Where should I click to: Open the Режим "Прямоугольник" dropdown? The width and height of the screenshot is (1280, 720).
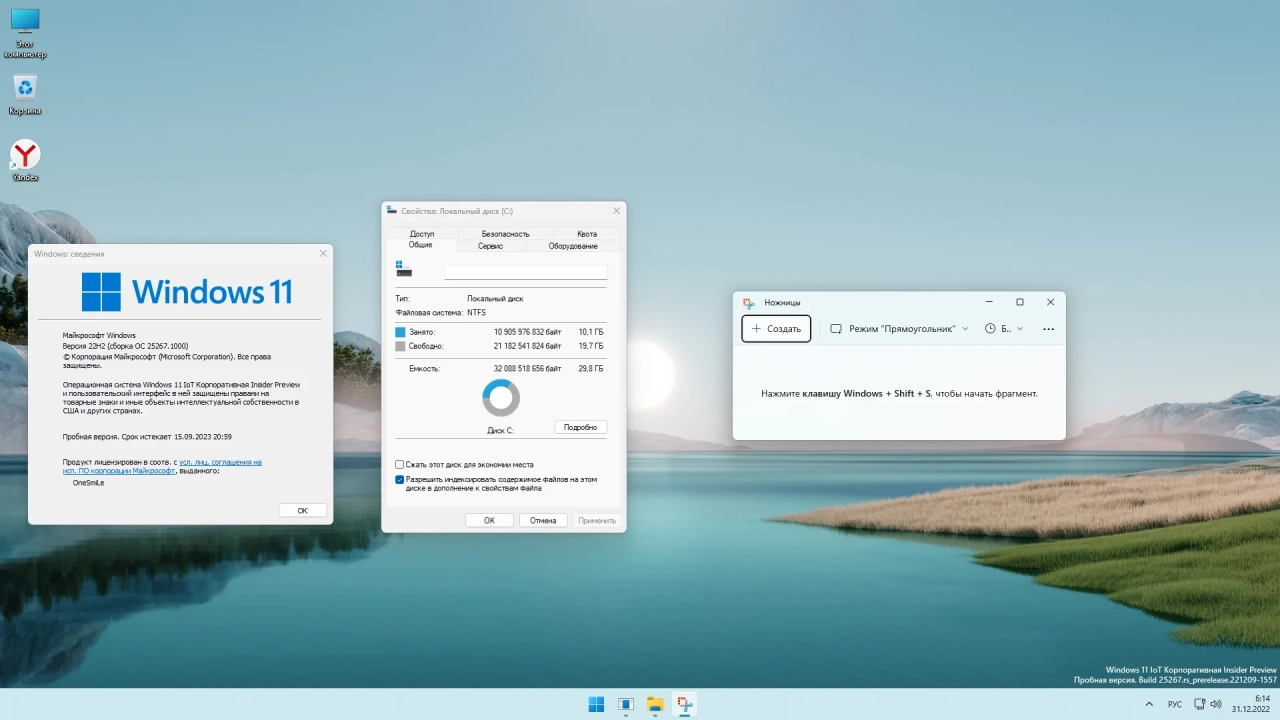tap(898, 329)
